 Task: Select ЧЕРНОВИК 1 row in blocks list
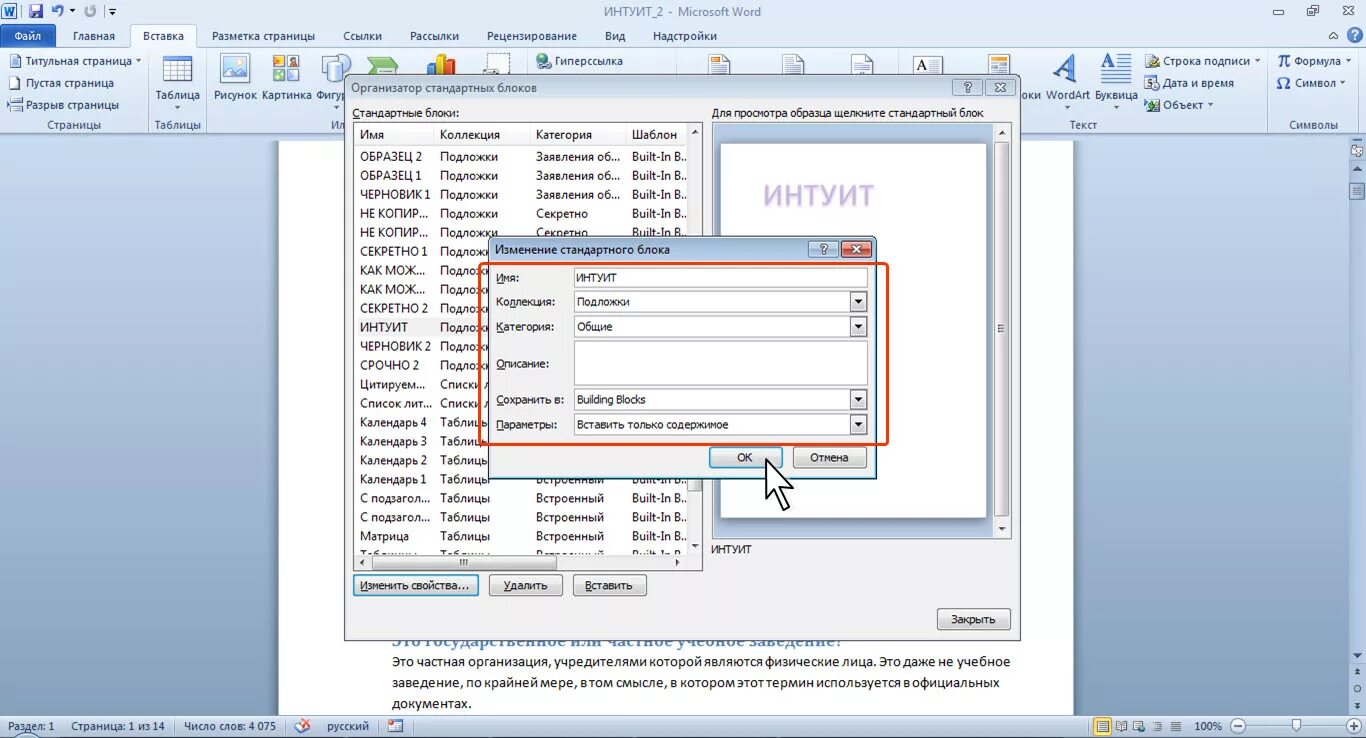520,194
